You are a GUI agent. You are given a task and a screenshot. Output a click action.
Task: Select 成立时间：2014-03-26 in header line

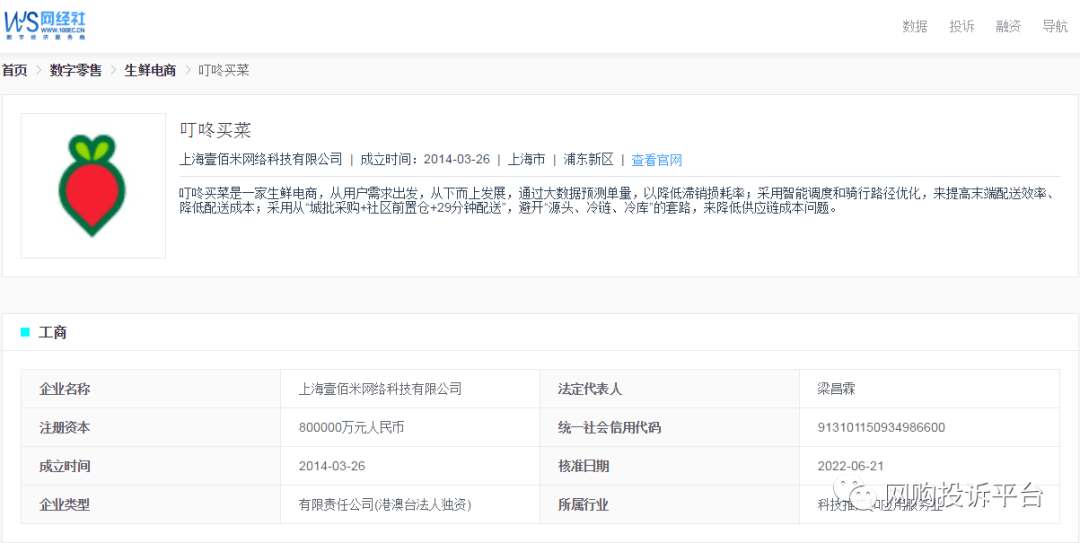point(425,159)
